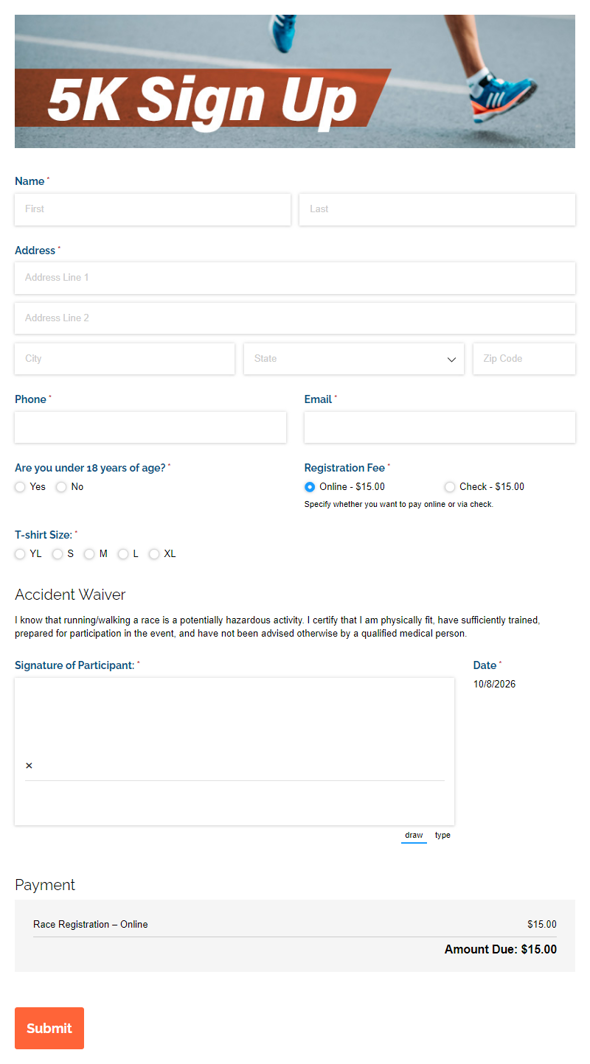590x1064 pixels.
Task: Click the Registration Fee label
Action: tap(344, 468)
